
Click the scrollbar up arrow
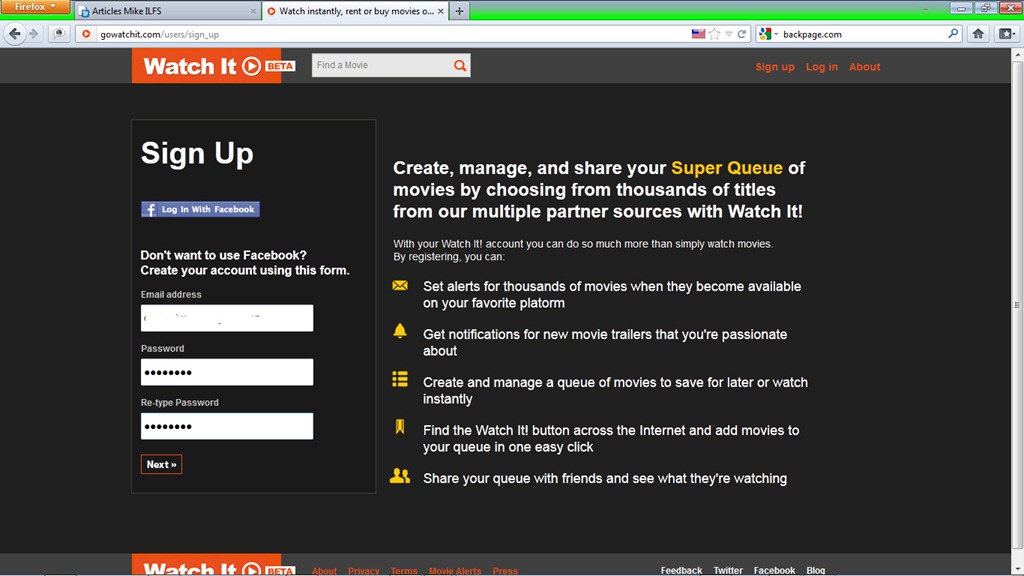click(1017, 56)
